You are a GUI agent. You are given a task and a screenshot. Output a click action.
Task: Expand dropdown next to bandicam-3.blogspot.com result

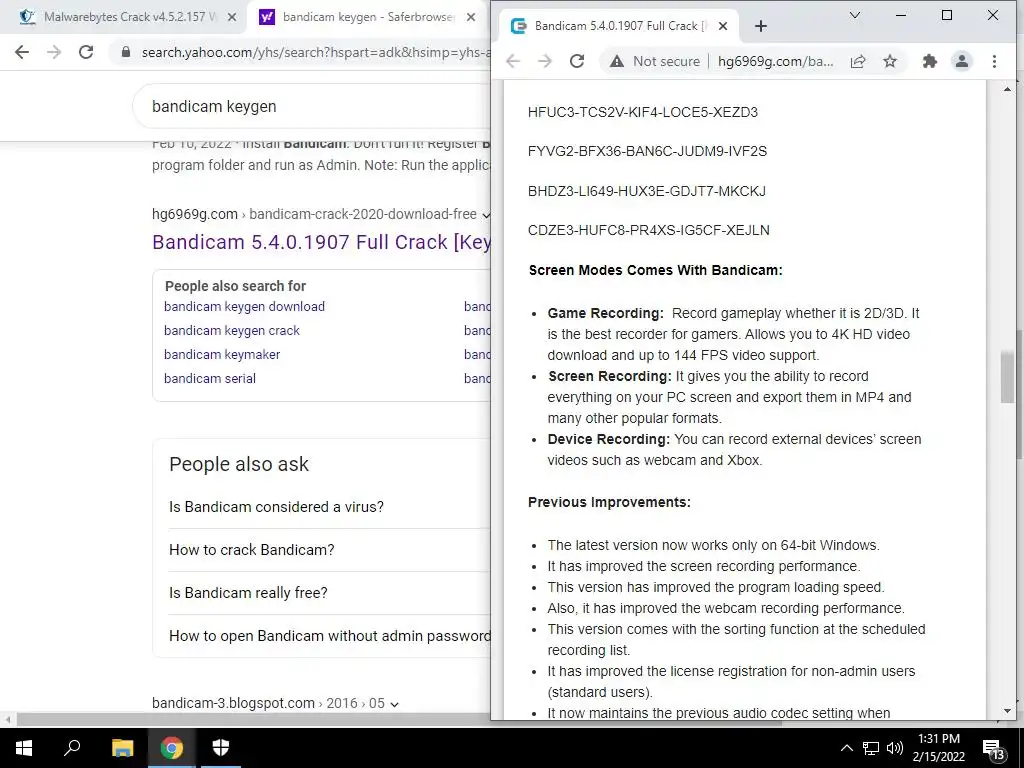[394, 704]
